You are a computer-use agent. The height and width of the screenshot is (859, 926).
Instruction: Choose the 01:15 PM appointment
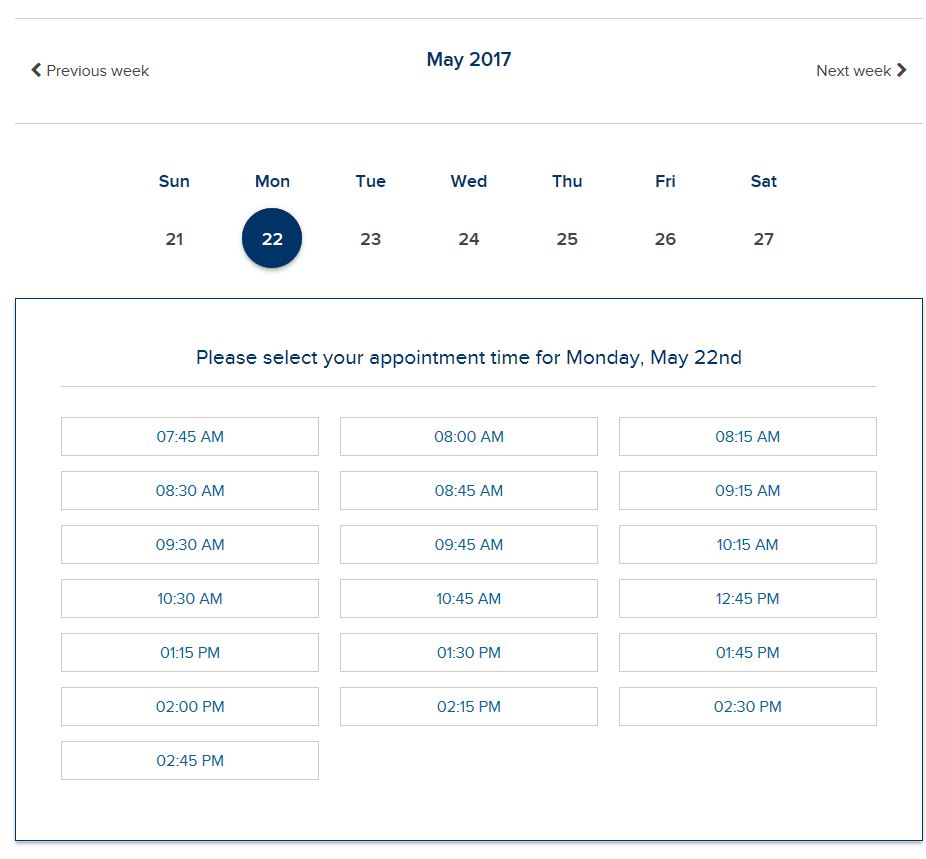click(190, 652)
